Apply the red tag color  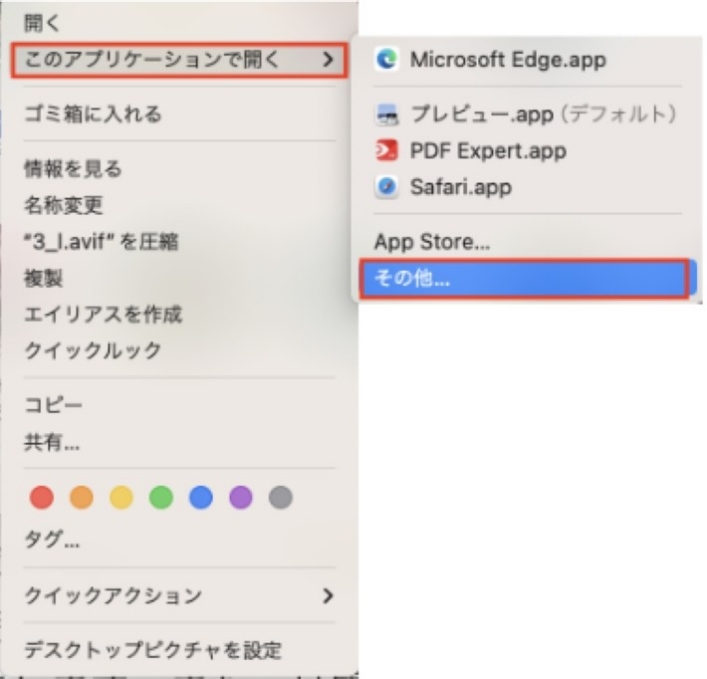pos(41,497)
